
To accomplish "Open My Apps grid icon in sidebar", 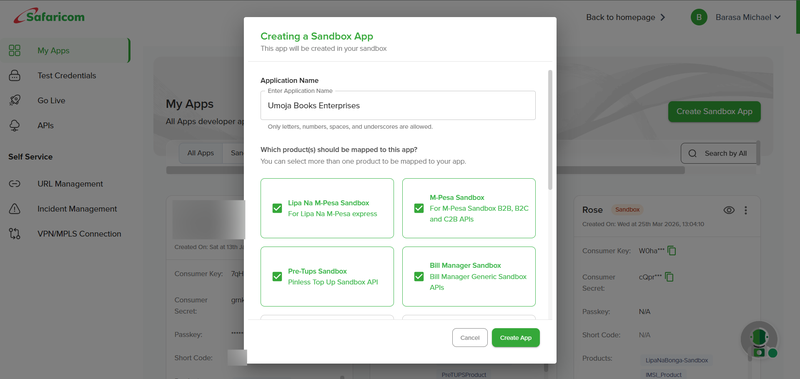I will [x=15, y=50].
